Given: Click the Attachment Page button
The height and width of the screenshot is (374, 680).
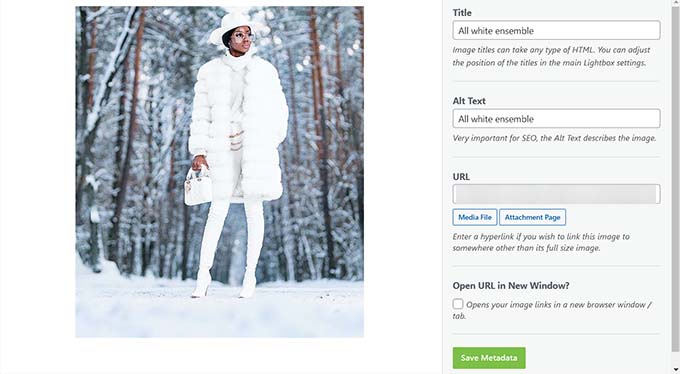Looking at the screenshot, I should coord(532,217).
